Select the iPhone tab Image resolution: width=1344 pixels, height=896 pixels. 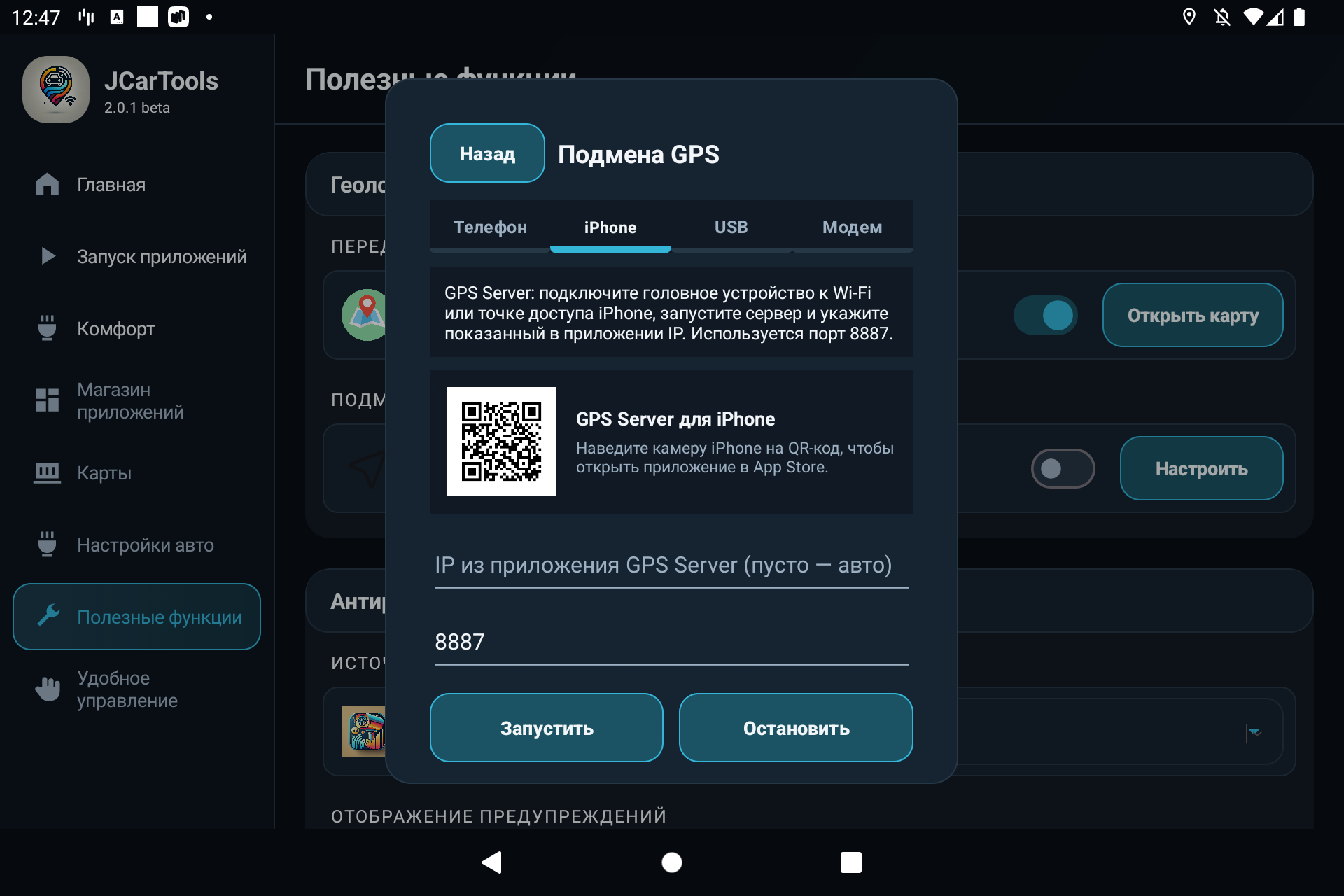click(610, 227)
